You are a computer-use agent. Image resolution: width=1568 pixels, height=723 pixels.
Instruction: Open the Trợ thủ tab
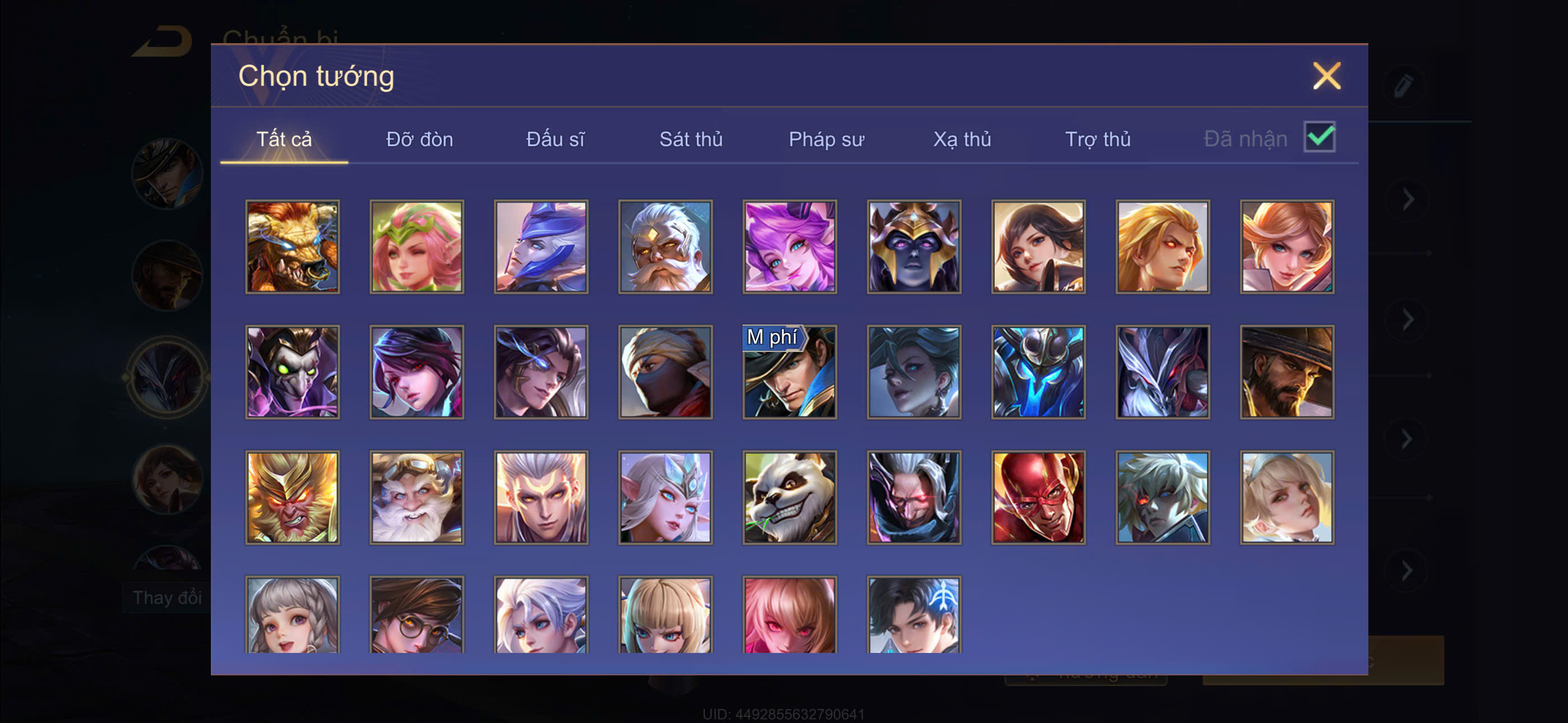pyautogui.click(x=1097, y=140)
